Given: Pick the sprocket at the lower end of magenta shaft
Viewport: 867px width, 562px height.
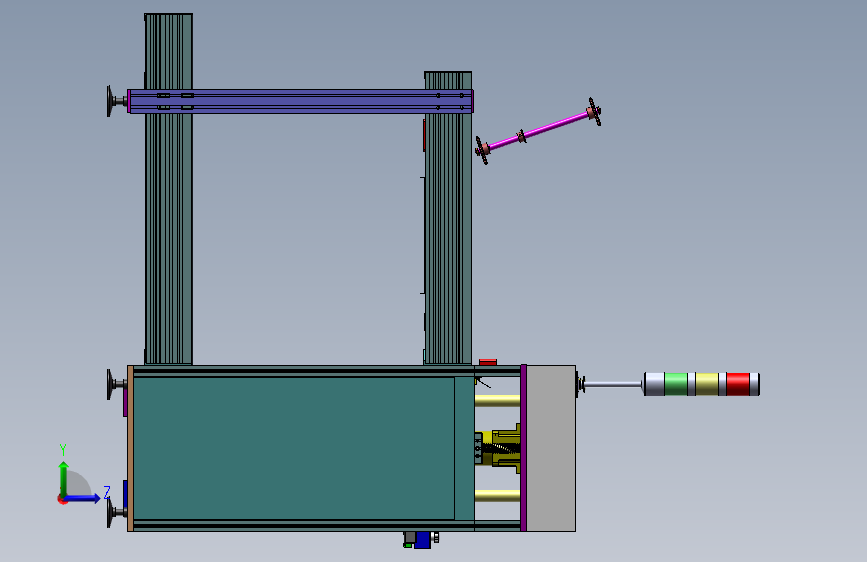Looking at the screenshot, I should click(482, 150).
